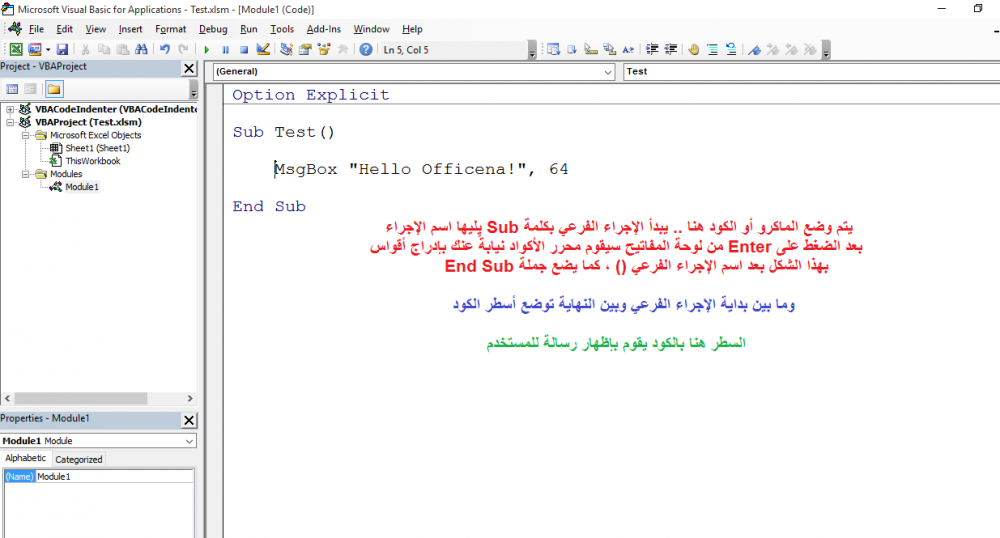Click the Redo arrow icon
1000x538 pixels.
[184, 50]
